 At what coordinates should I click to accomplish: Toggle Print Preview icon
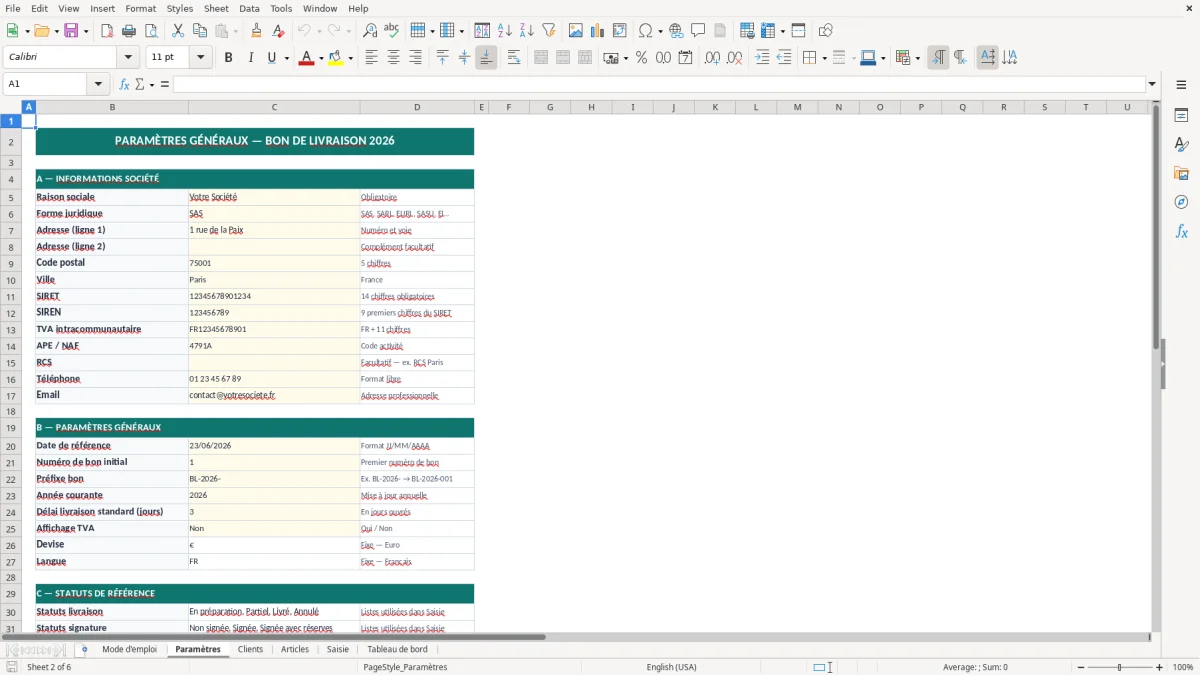click(x=151, y=31)
